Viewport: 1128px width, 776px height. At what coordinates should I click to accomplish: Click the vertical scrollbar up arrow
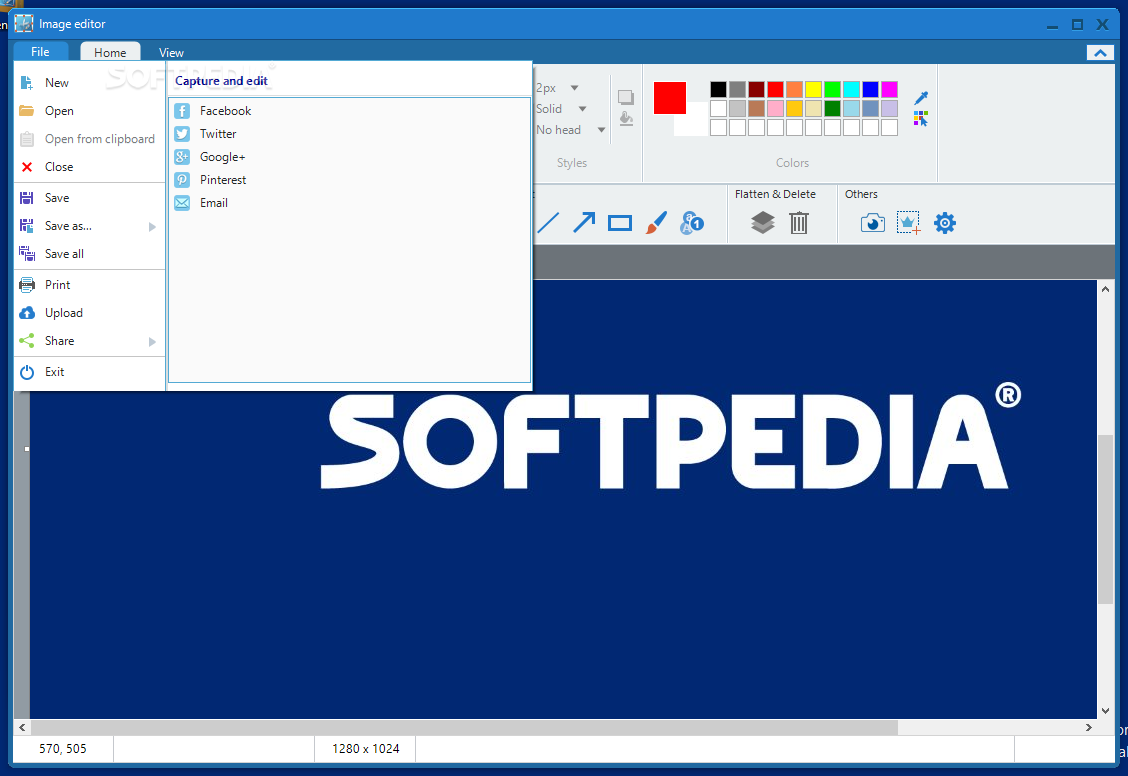(1106, 288)
